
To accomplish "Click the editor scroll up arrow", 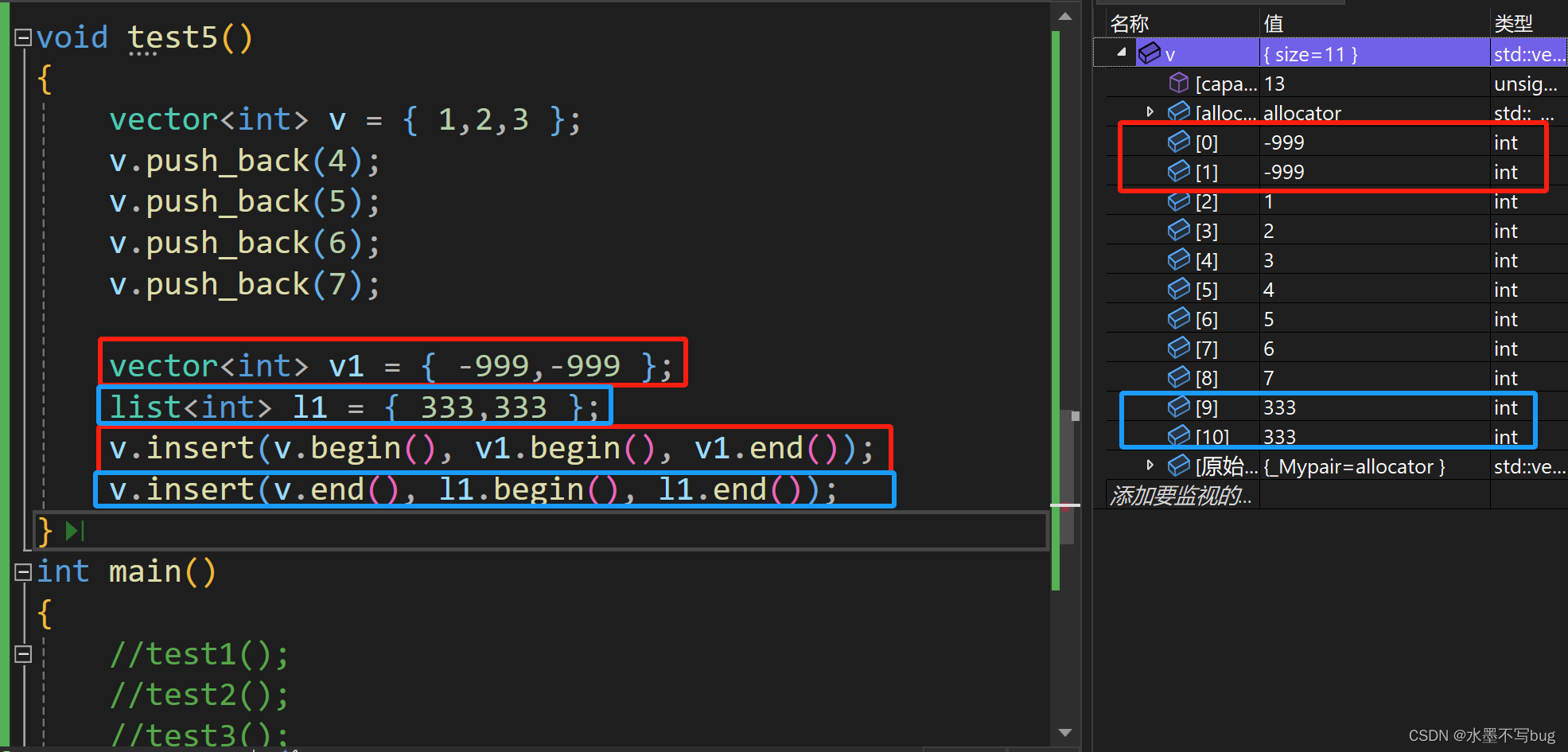I will click(1065, 16).
